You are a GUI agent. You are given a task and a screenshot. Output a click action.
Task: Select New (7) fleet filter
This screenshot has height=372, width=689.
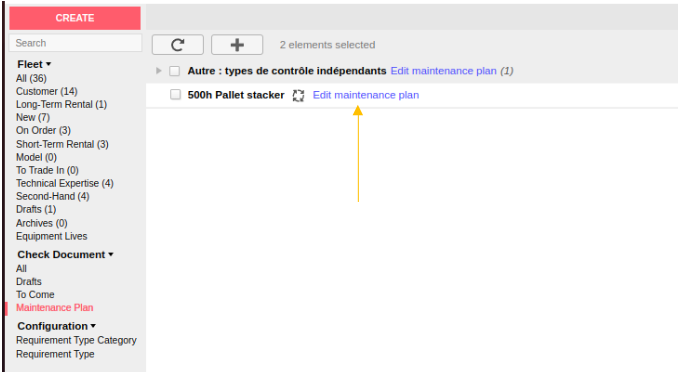tap(33, 117)
